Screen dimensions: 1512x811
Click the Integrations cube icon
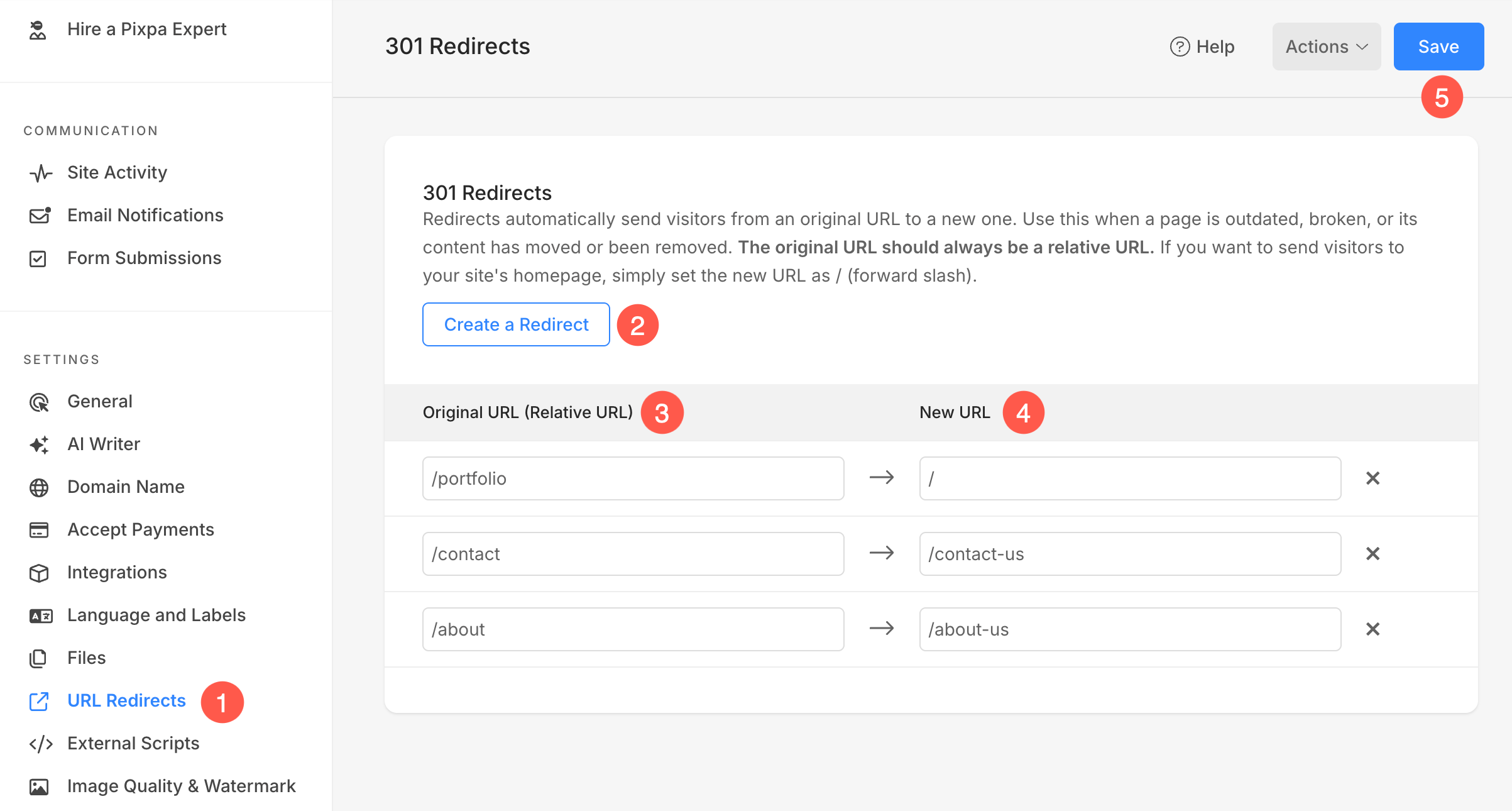(39, 573)
